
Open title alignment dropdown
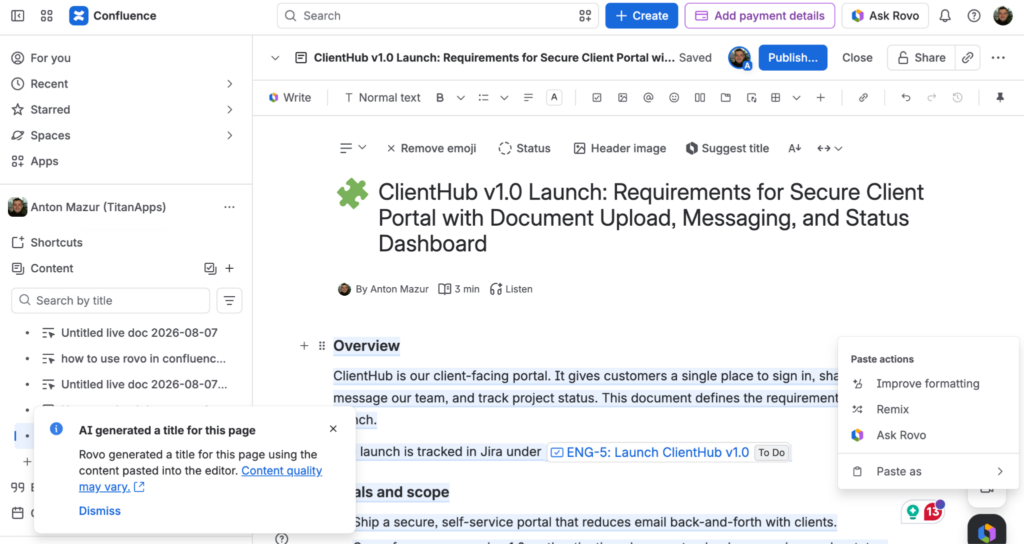353,148
